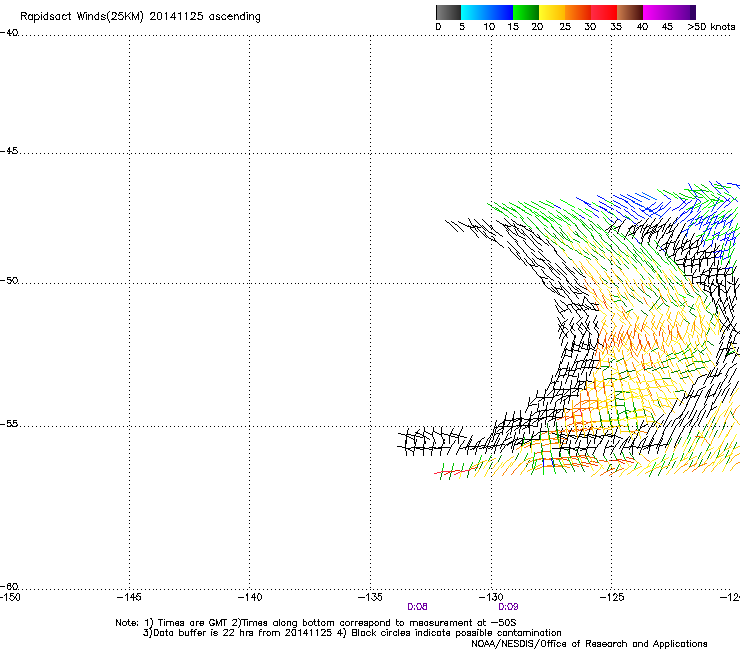Click the 'Note: 1) Times are GMT' line
740x650 pixels.
[x=316, y=623]
